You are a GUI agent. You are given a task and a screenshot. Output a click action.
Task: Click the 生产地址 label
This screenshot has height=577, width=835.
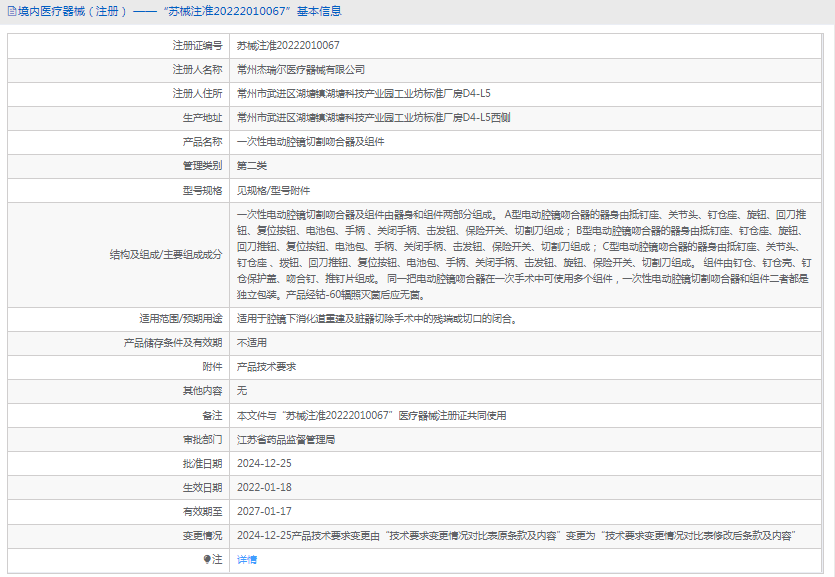pos(202,118)
